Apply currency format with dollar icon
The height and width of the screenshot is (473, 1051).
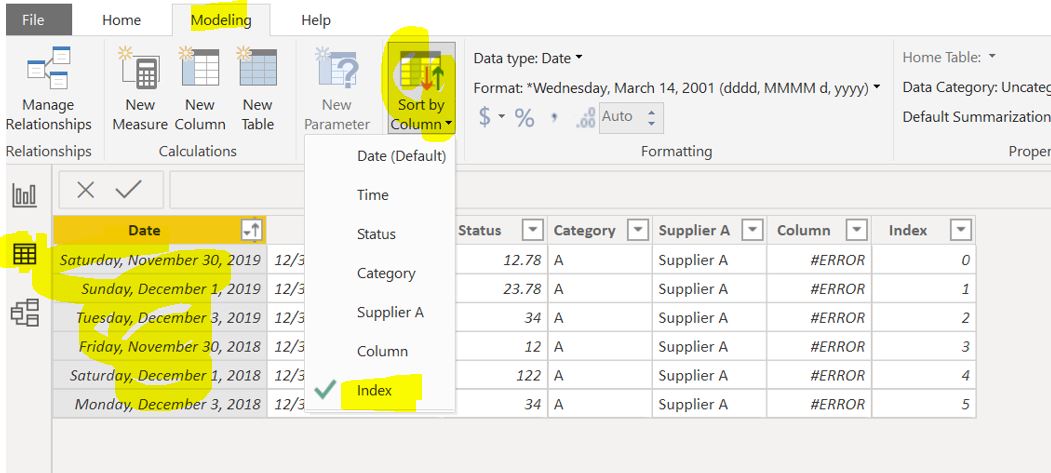tap(489, 117)
